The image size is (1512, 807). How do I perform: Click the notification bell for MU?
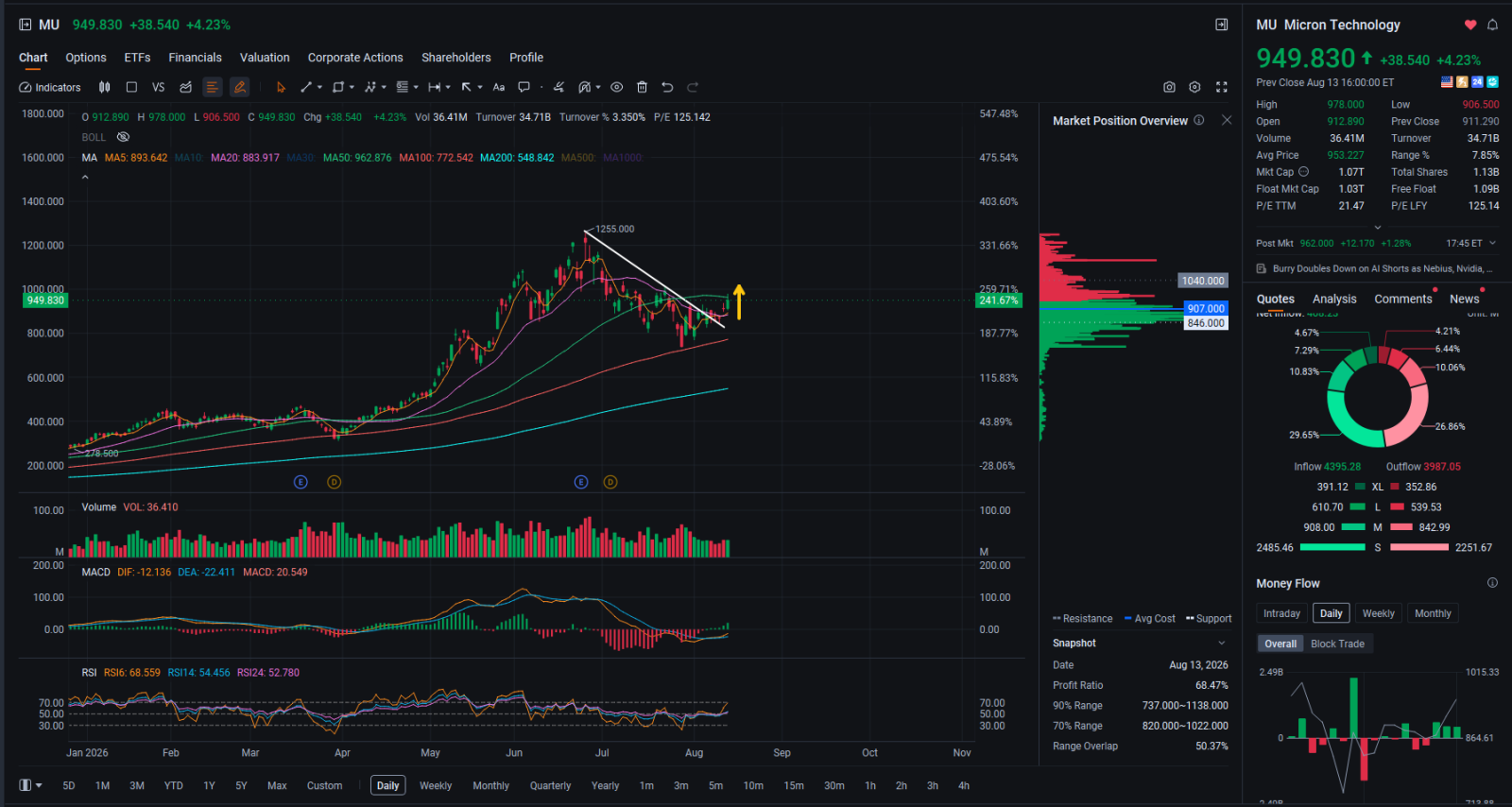click(x=1492, y=25)
